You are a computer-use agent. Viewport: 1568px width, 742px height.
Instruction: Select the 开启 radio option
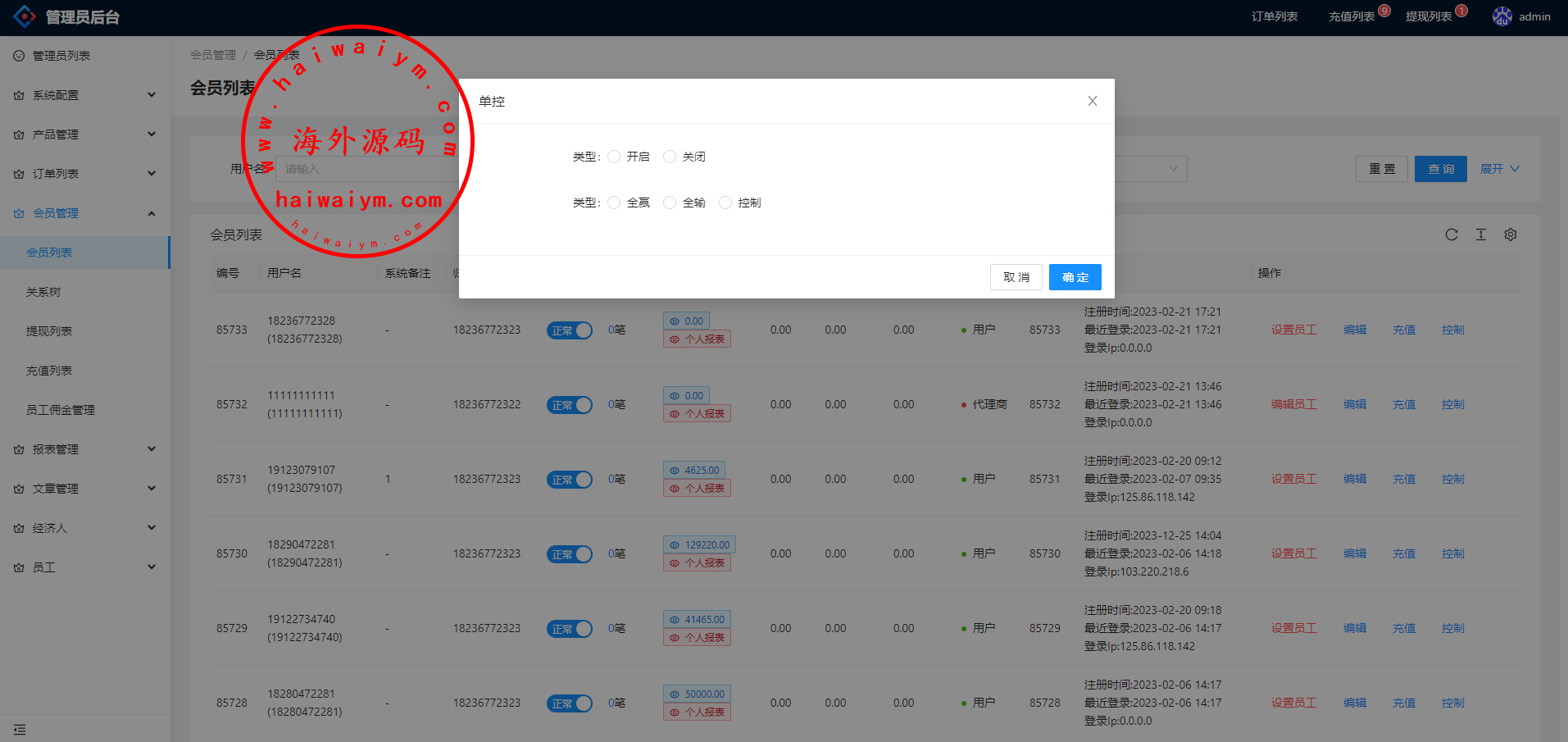(614, 157)
